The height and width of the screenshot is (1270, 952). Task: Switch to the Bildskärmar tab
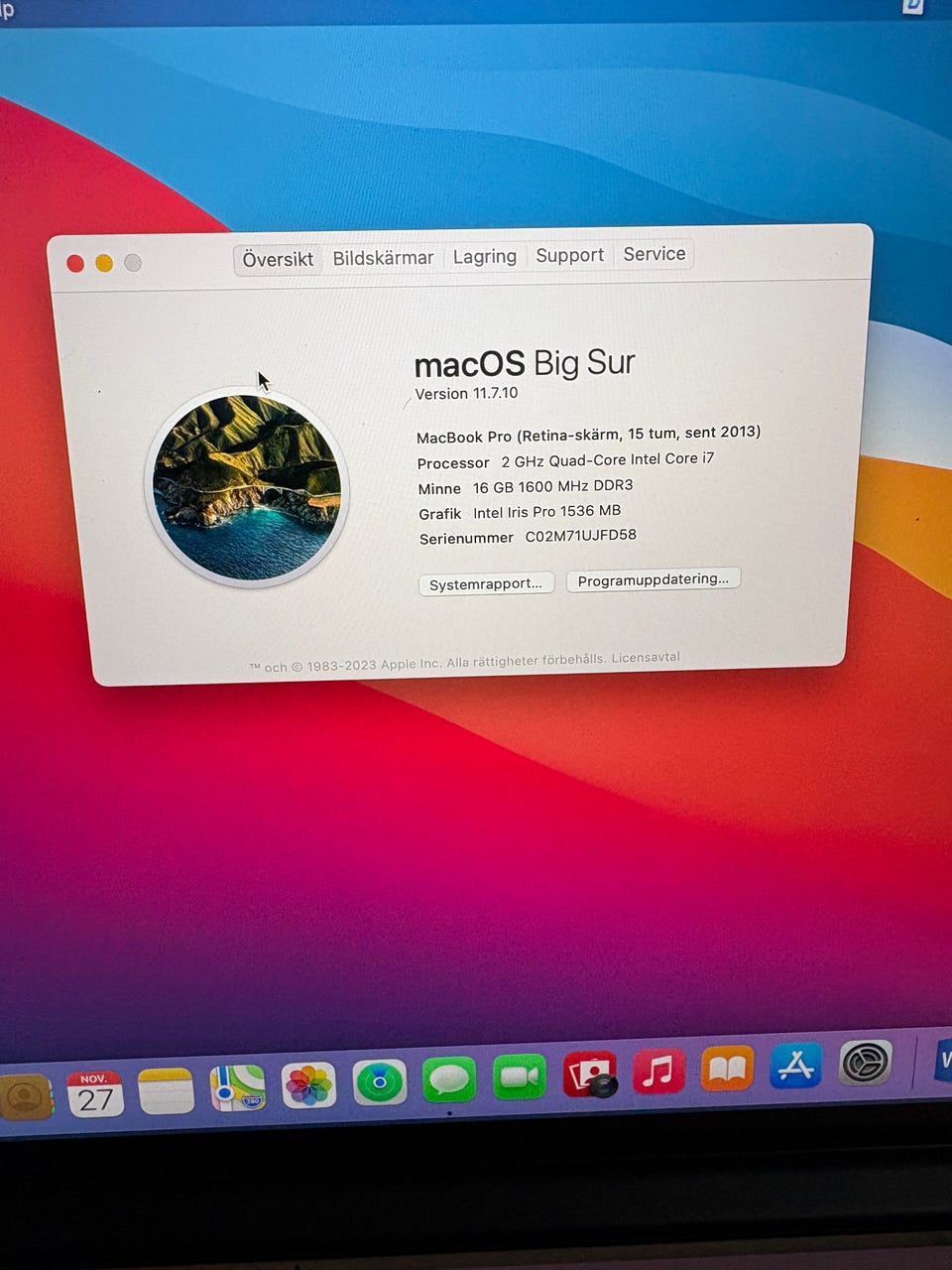383,258
